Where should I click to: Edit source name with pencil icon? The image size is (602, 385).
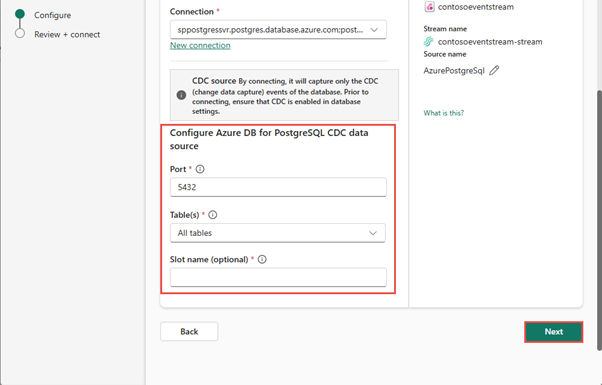coord(494,70)
